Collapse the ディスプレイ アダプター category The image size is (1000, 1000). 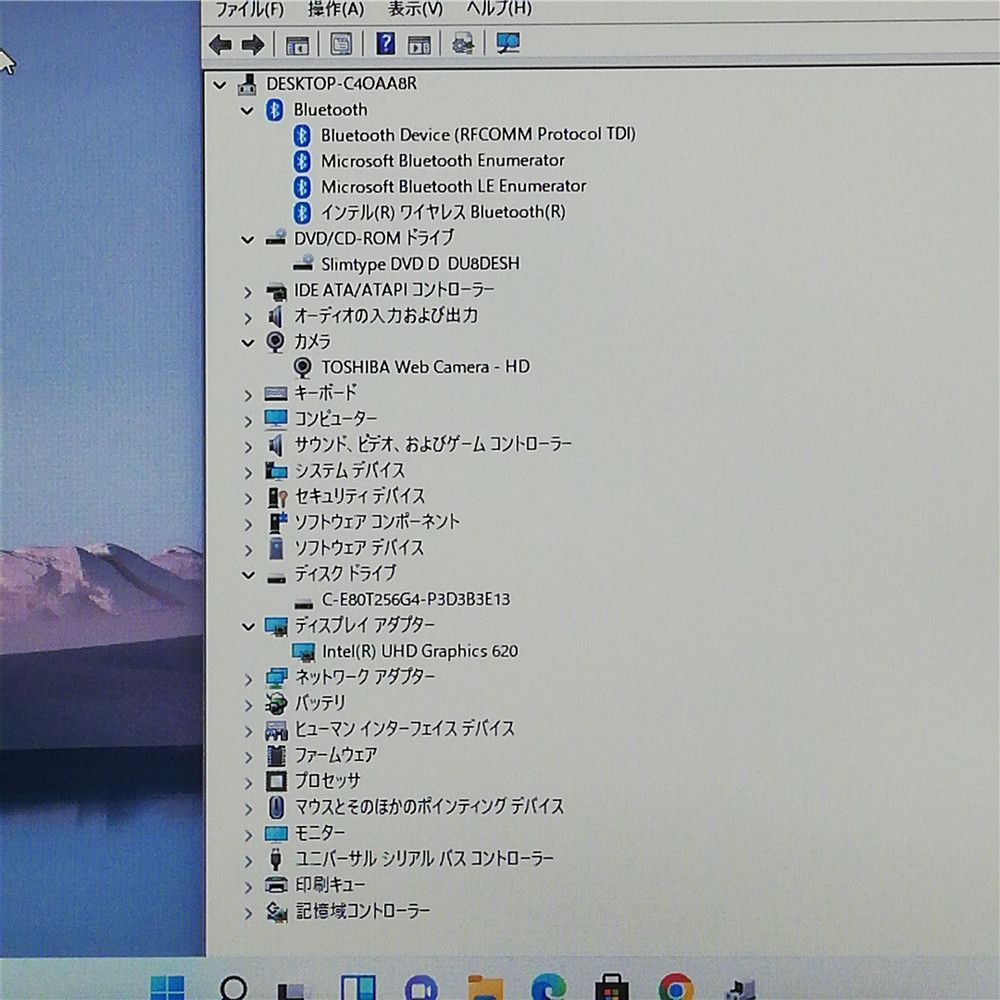point(248,626)
